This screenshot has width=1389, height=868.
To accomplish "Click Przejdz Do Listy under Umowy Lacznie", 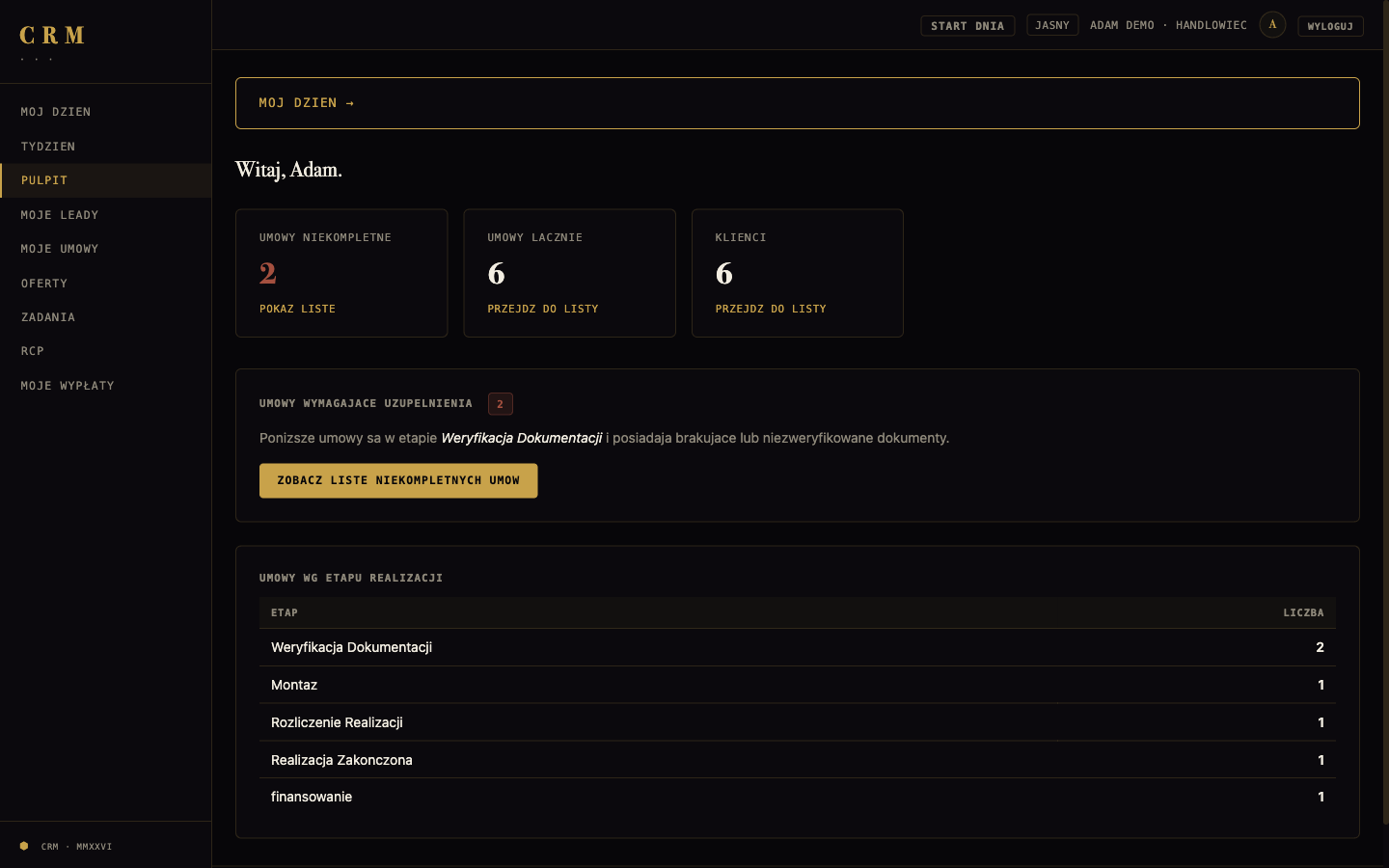I will (543, 309).
